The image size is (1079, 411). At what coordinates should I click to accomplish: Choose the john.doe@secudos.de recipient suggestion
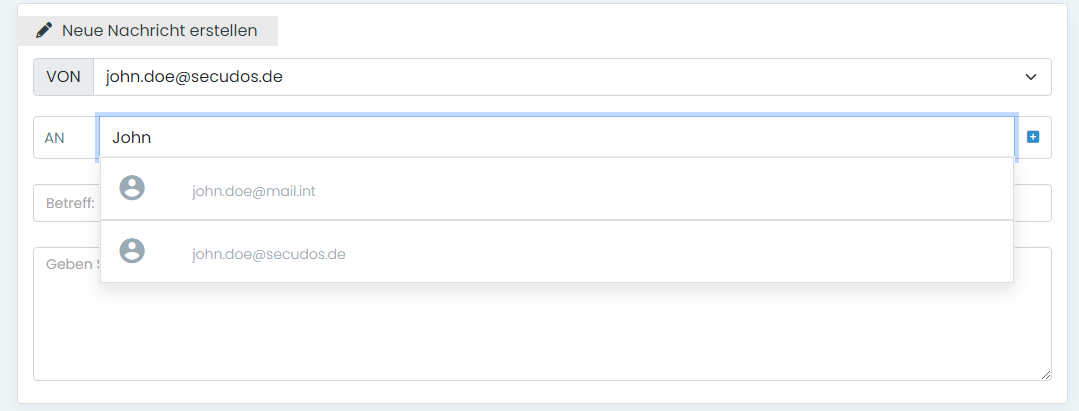tap(269, 254)
